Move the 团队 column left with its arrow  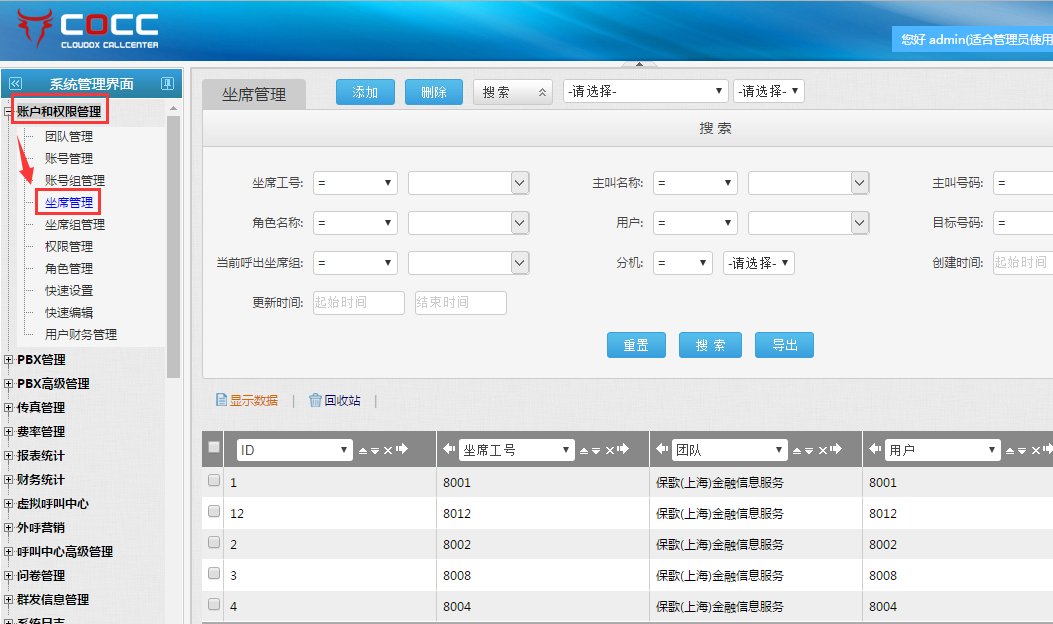click(662, 450)
